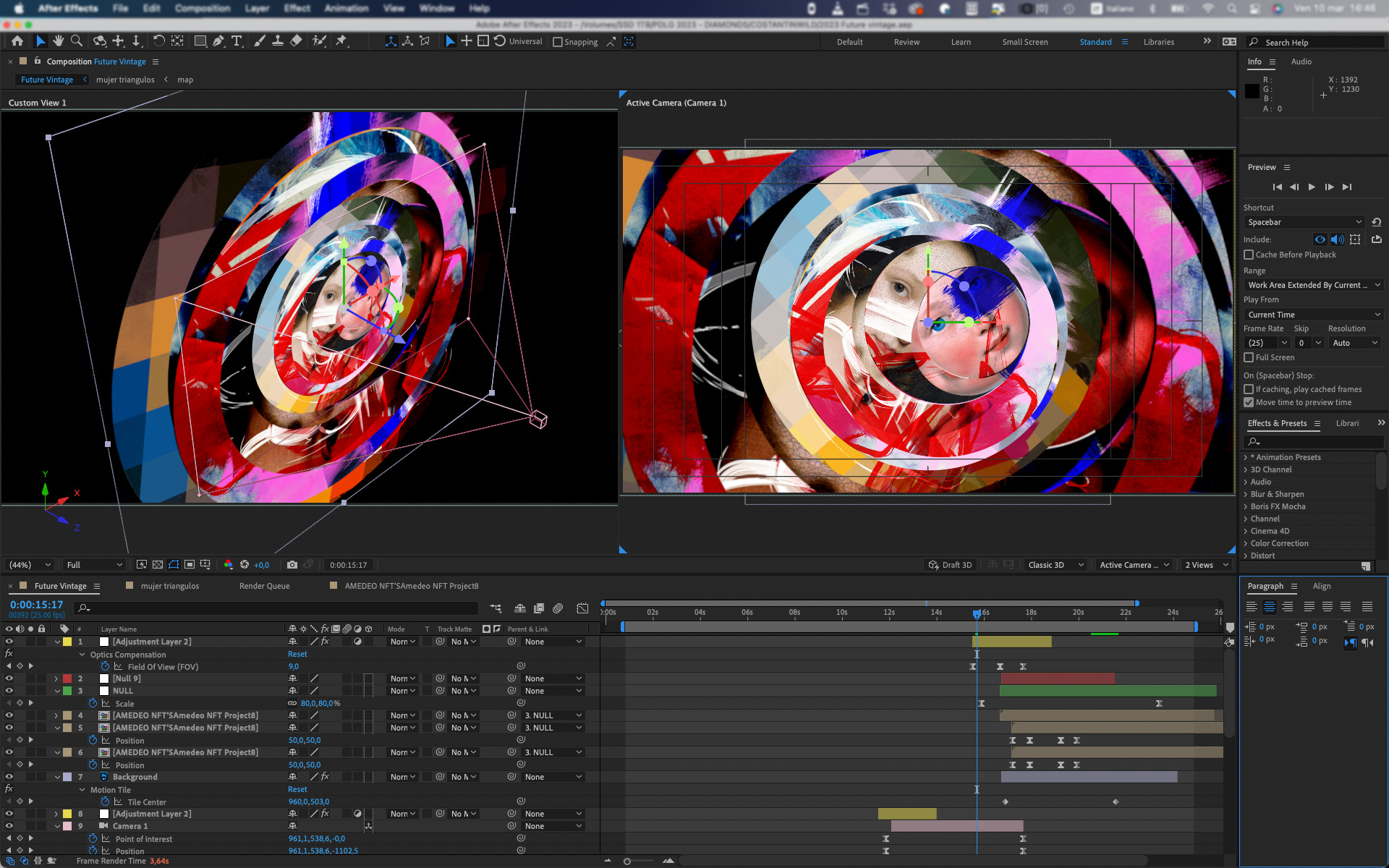Select the Puppet Pin tool
This screenshot has height=868, width=1389.
[x=341, y=41]
